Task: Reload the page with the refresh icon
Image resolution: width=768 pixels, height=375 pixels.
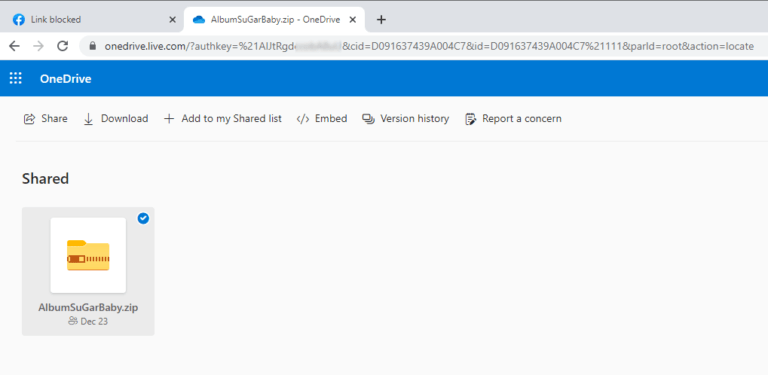Action: pos(62,47)
